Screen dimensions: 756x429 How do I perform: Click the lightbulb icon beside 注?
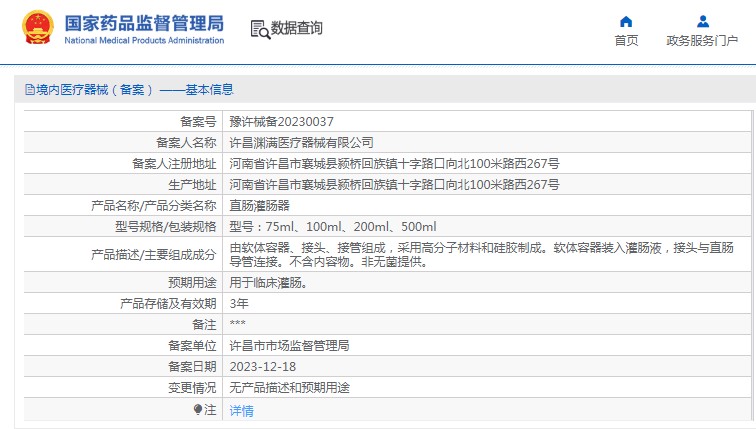pos(198,410)
